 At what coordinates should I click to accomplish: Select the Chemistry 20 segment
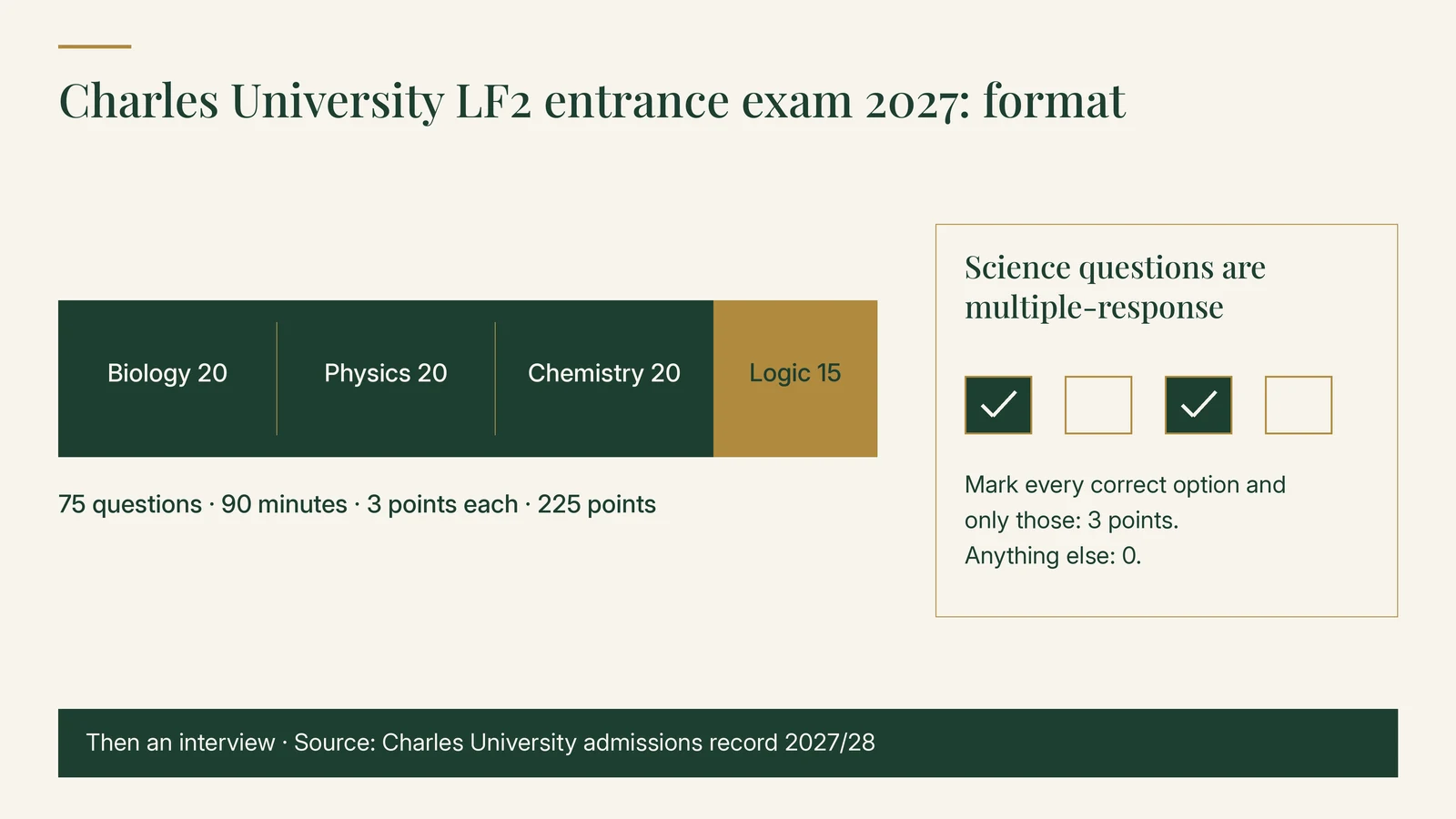(604, 379)
